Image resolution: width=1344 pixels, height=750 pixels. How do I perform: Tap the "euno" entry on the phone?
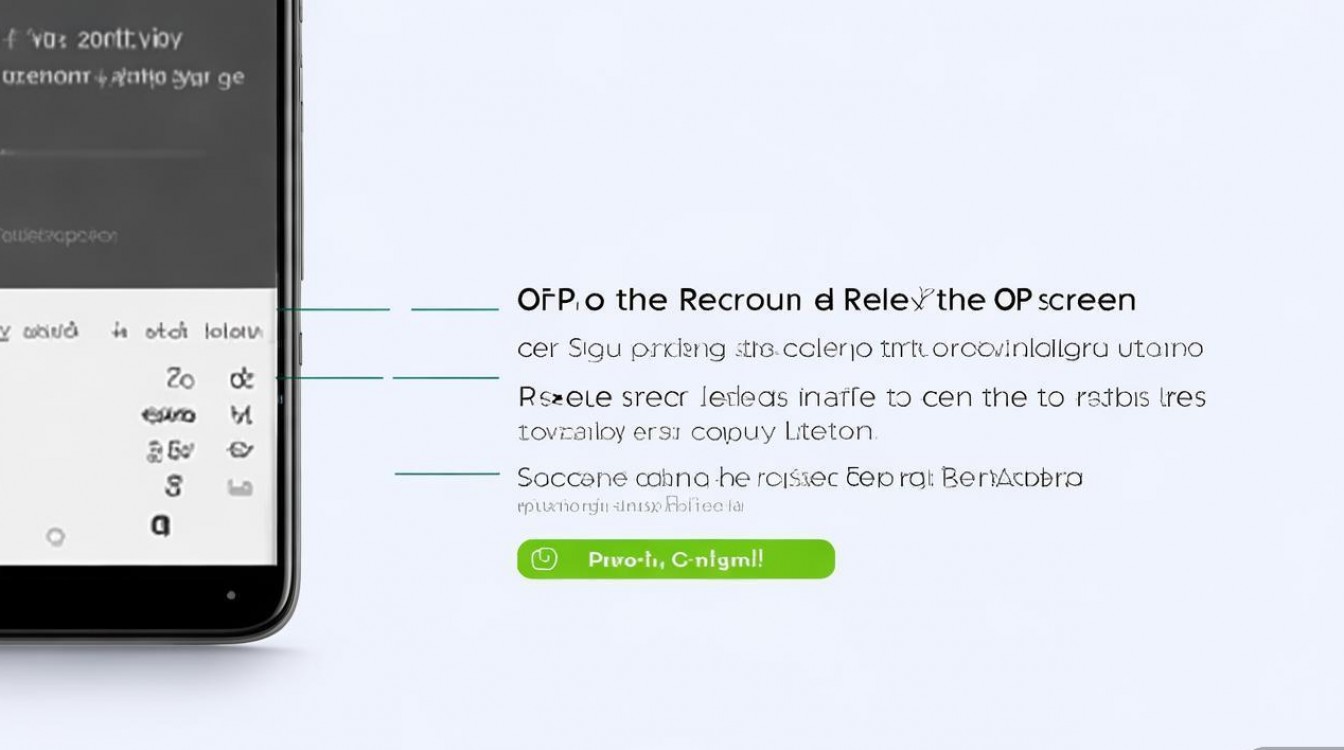click(169, 415)
